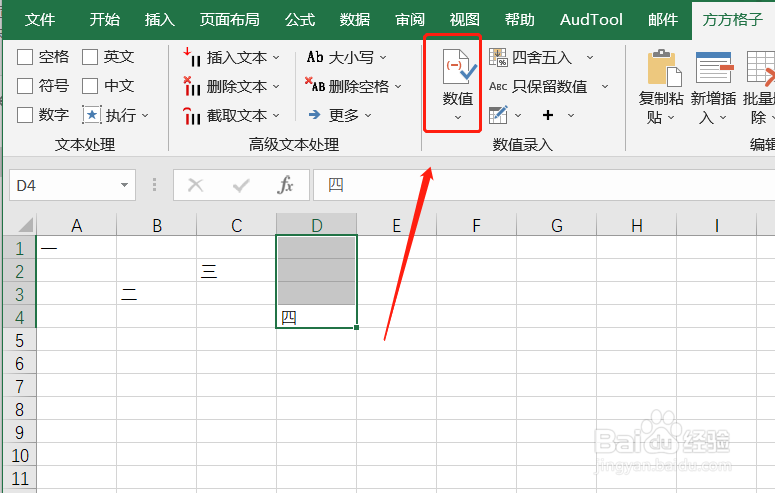Toggle the 英文 checkbox
Image resolution: width=775 pixels, height=493 pixels.
coord(90,57)
